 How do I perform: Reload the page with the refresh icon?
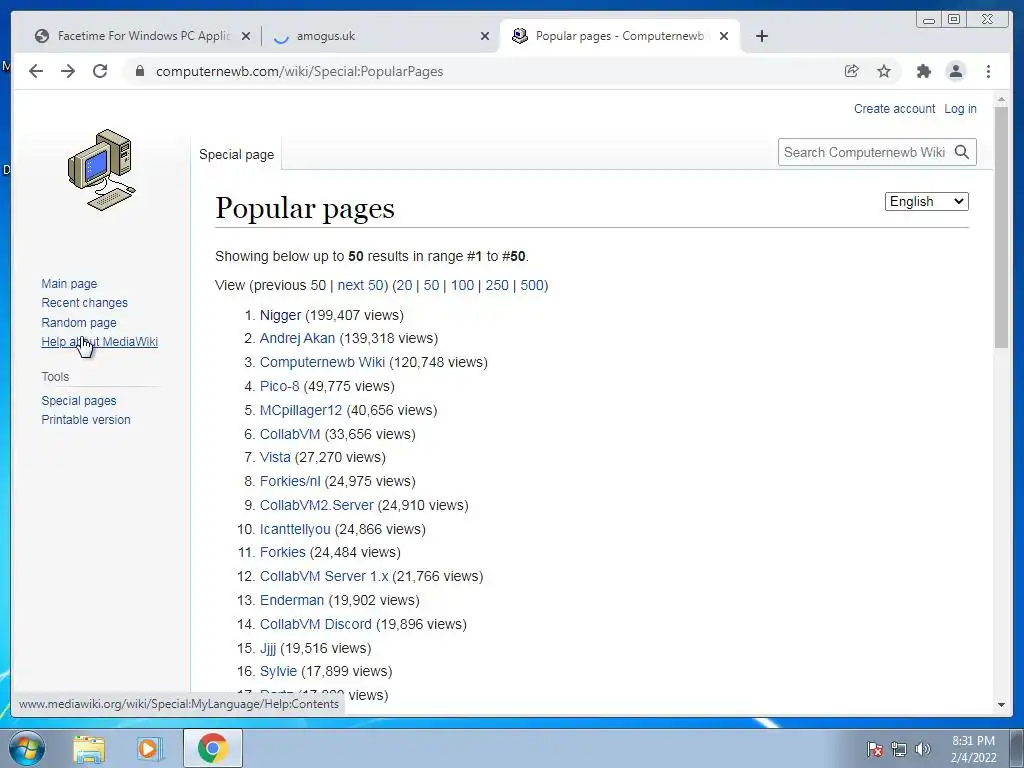[x=100, y=71]
